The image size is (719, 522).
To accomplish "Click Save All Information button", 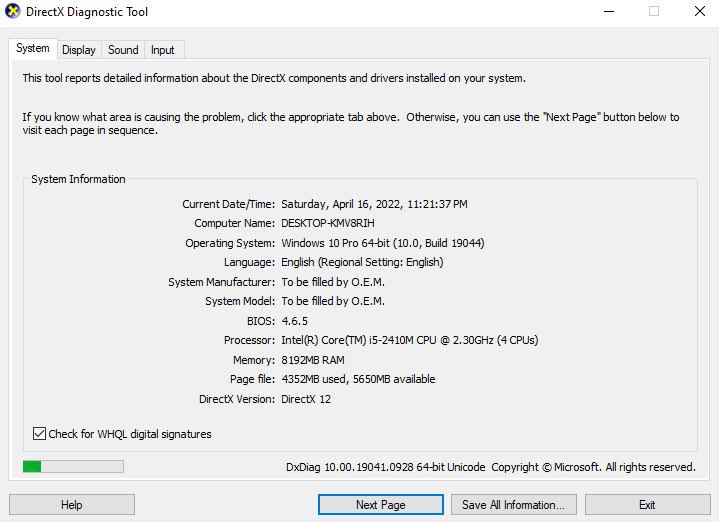I will tap(513, 505).
